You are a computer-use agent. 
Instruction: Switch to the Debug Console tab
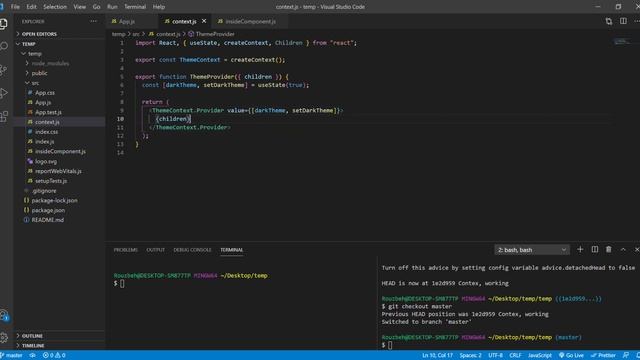192,250
